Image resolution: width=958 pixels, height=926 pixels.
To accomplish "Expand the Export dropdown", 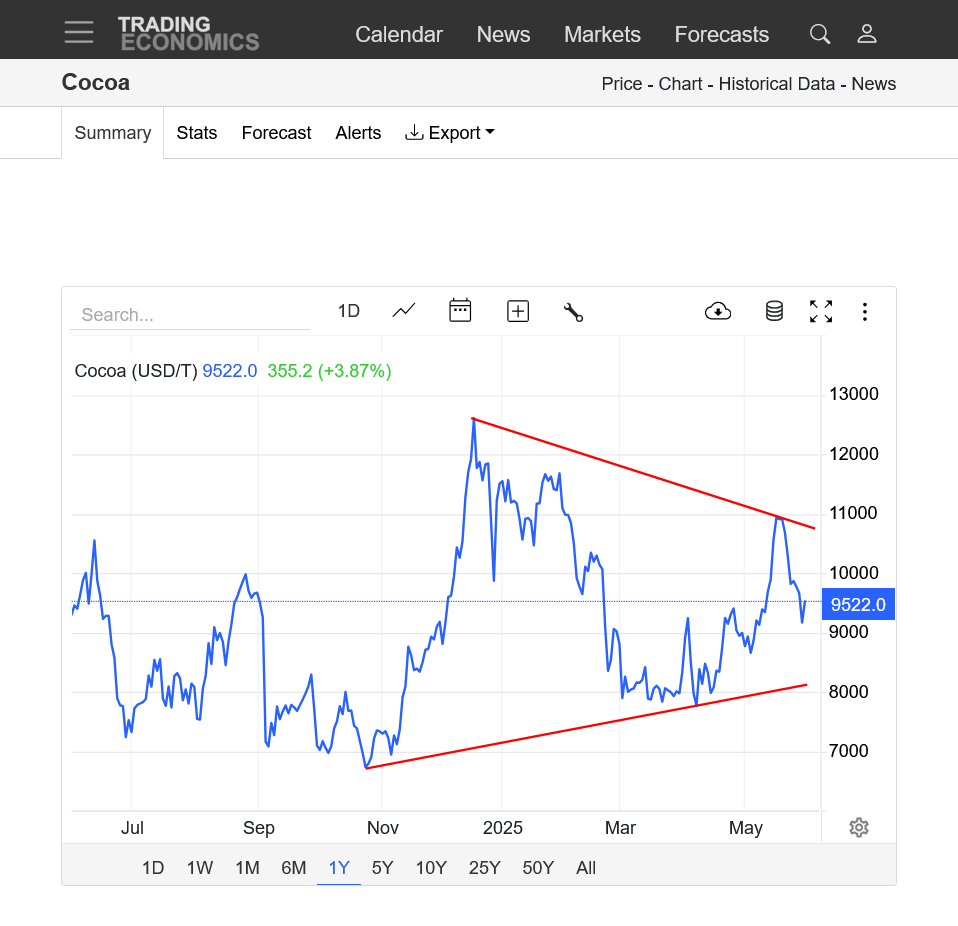I will (450, 133).
